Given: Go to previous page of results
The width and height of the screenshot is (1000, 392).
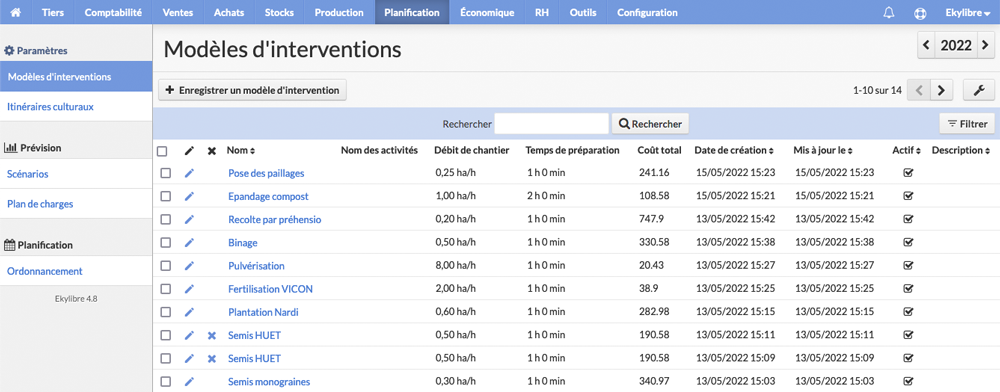Looking at the screenshot, I should (919, 91).
